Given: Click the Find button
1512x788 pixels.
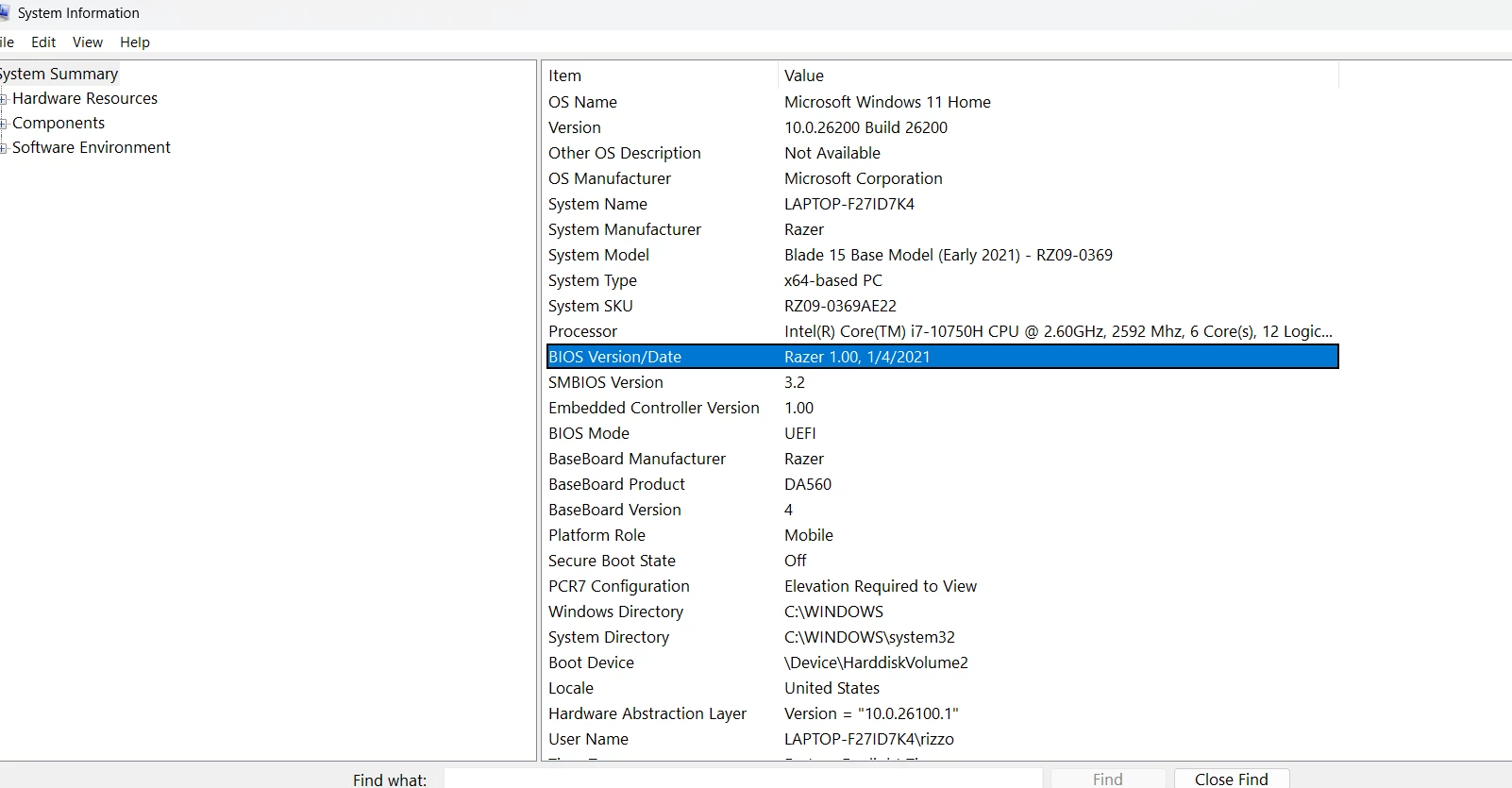Looking at the screenshot, I should click(1108, 779).
